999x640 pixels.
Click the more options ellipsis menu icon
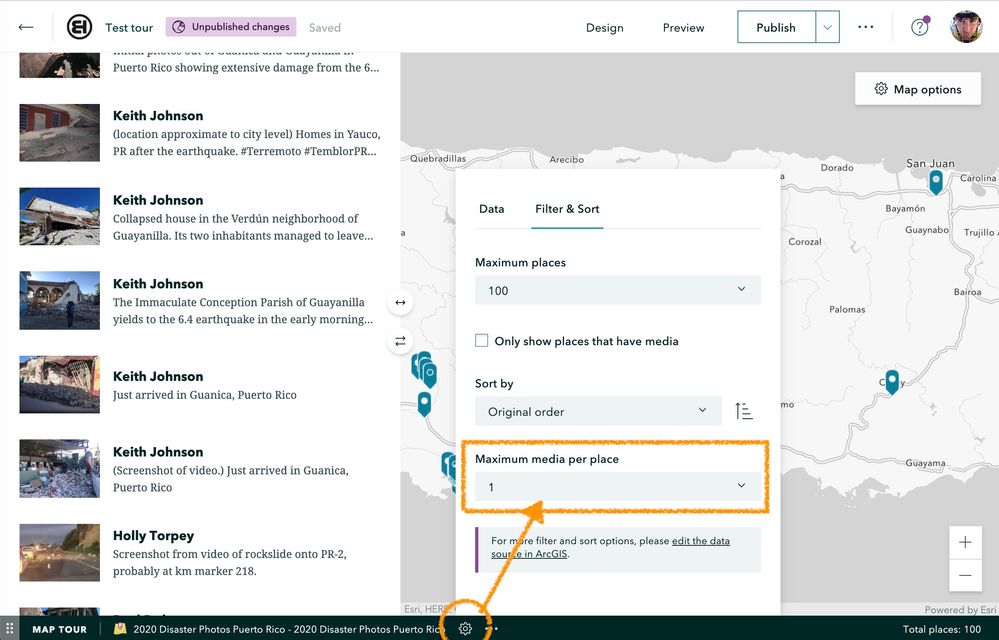[x=865, y=27]
